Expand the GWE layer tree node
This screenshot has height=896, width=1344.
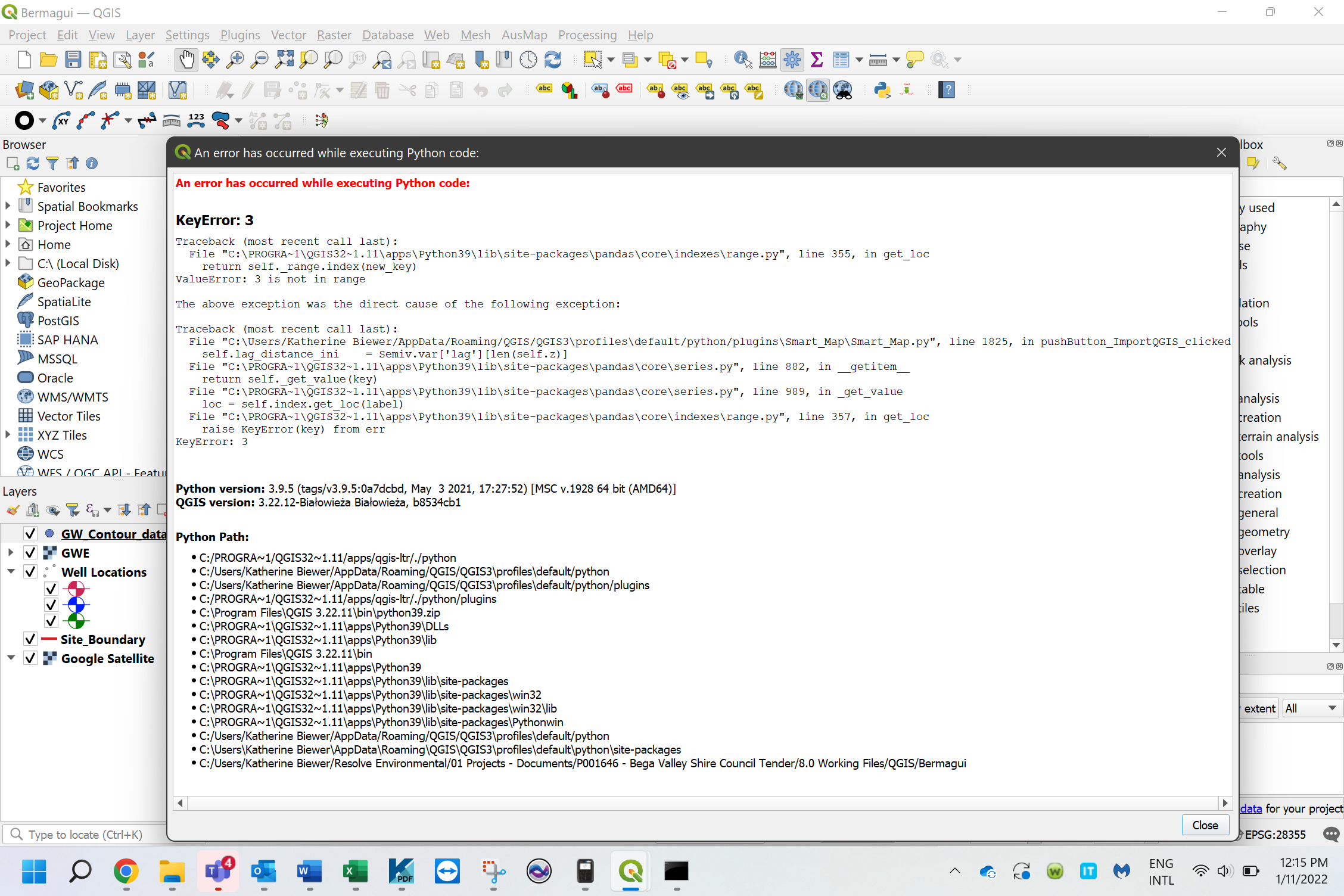coord(11,552)
